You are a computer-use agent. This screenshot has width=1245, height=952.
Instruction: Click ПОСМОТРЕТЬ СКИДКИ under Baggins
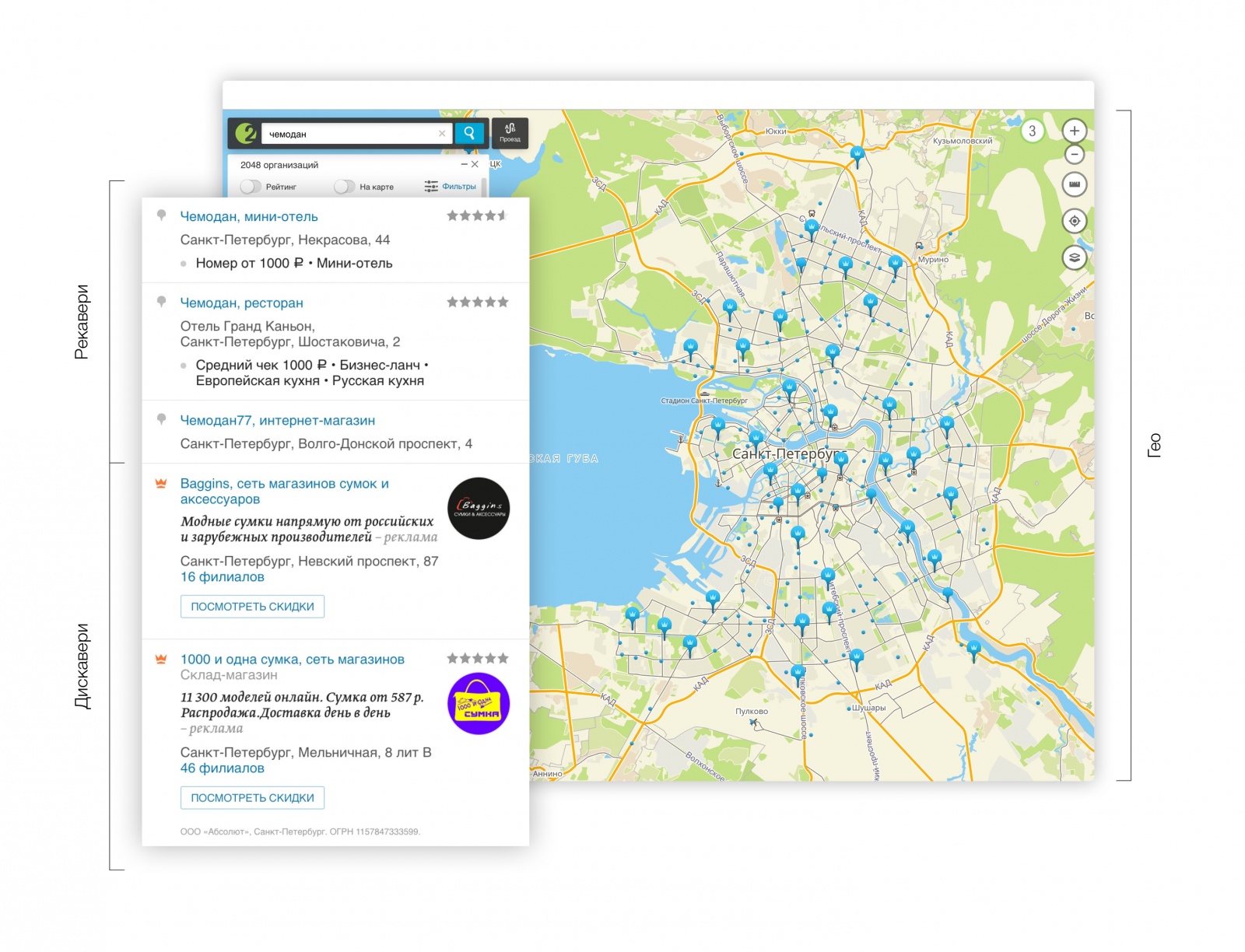click(x=252, y=607)
